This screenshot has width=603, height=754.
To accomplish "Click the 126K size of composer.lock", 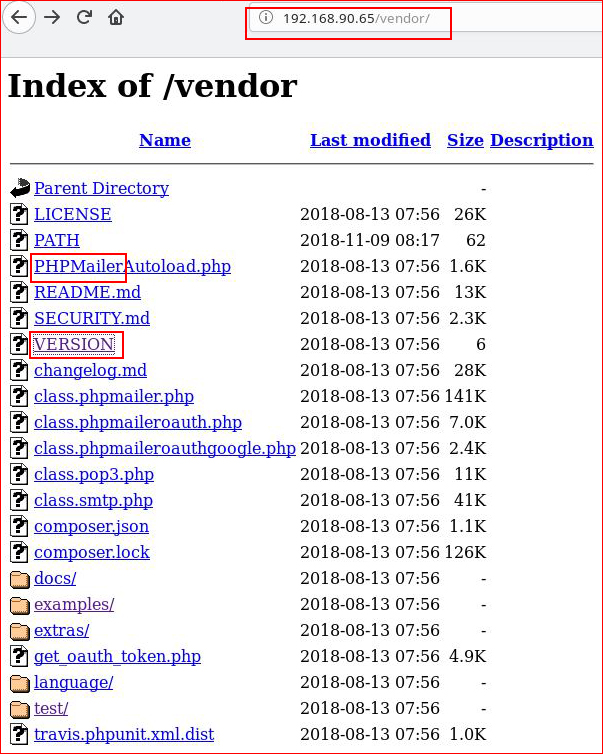I will 465,552.
